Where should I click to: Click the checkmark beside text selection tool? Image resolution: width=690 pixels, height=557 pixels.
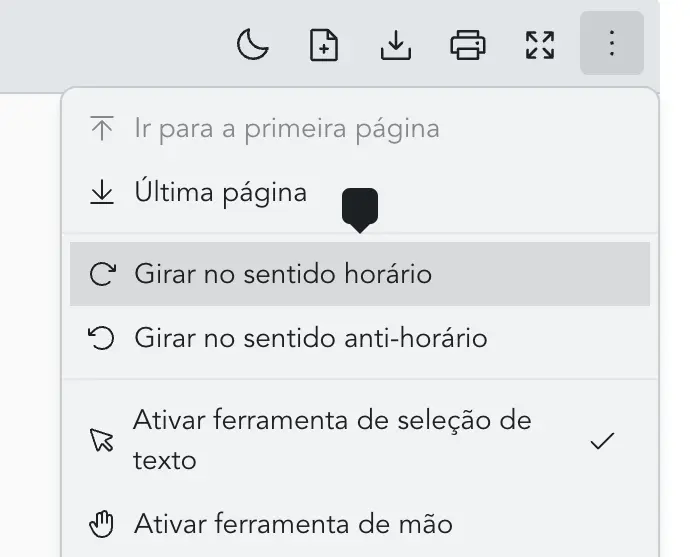[602, 441]
